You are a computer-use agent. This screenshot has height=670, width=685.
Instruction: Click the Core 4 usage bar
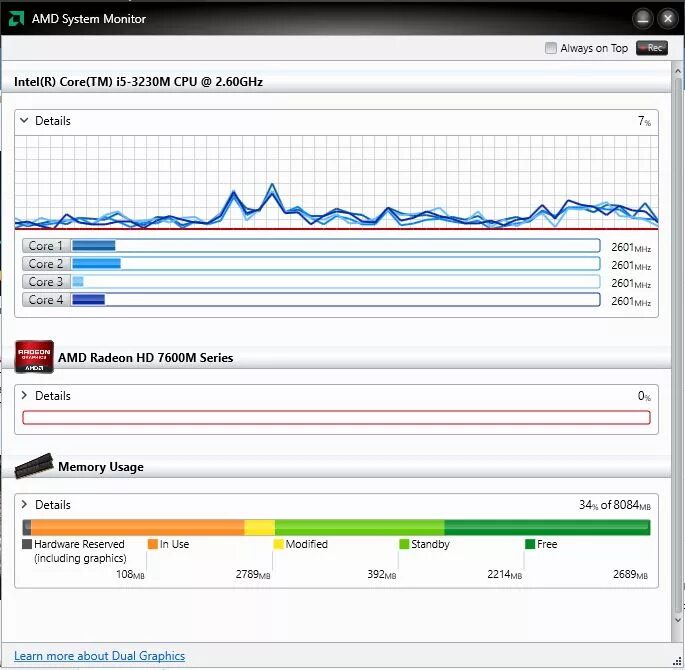336,300
